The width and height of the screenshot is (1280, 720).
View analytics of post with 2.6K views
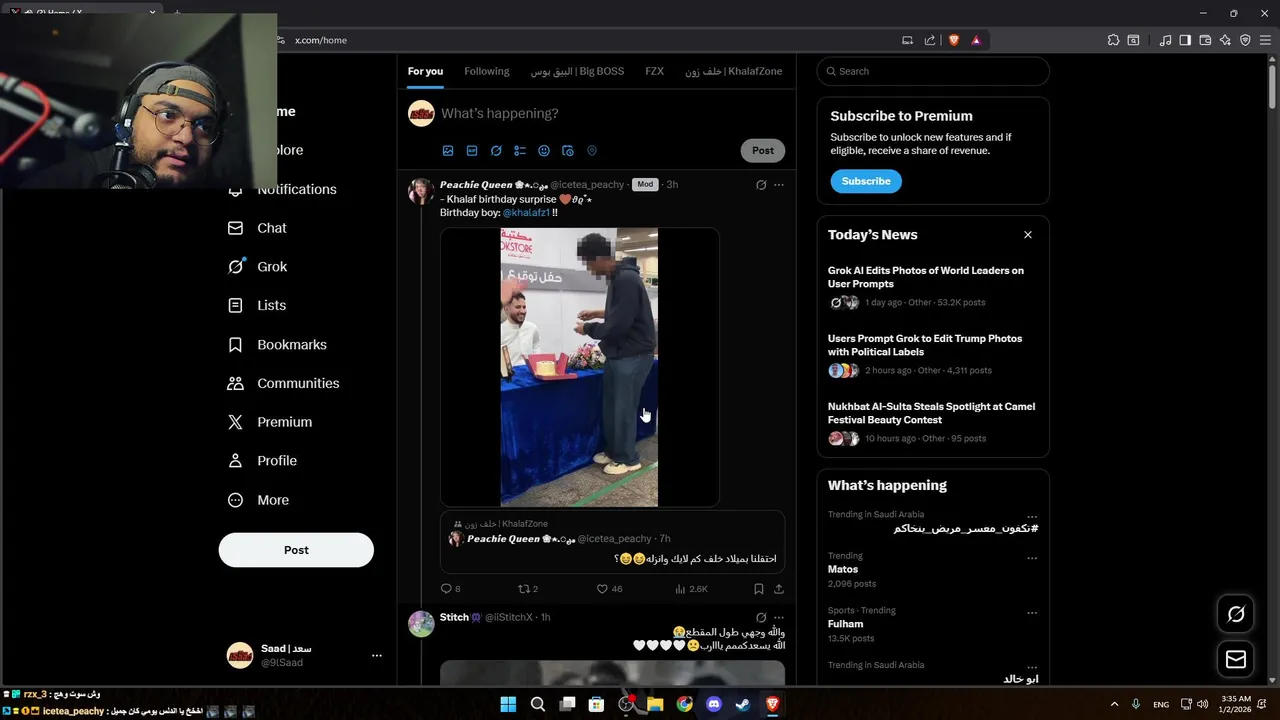point(691,589)
